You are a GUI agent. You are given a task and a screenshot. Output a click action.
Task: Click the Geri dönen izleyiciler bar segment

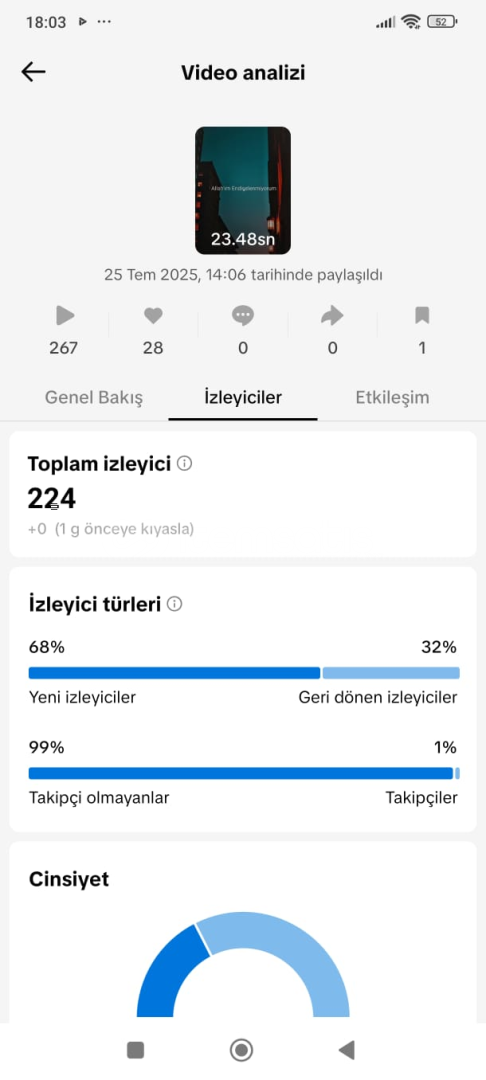point(391,673)
